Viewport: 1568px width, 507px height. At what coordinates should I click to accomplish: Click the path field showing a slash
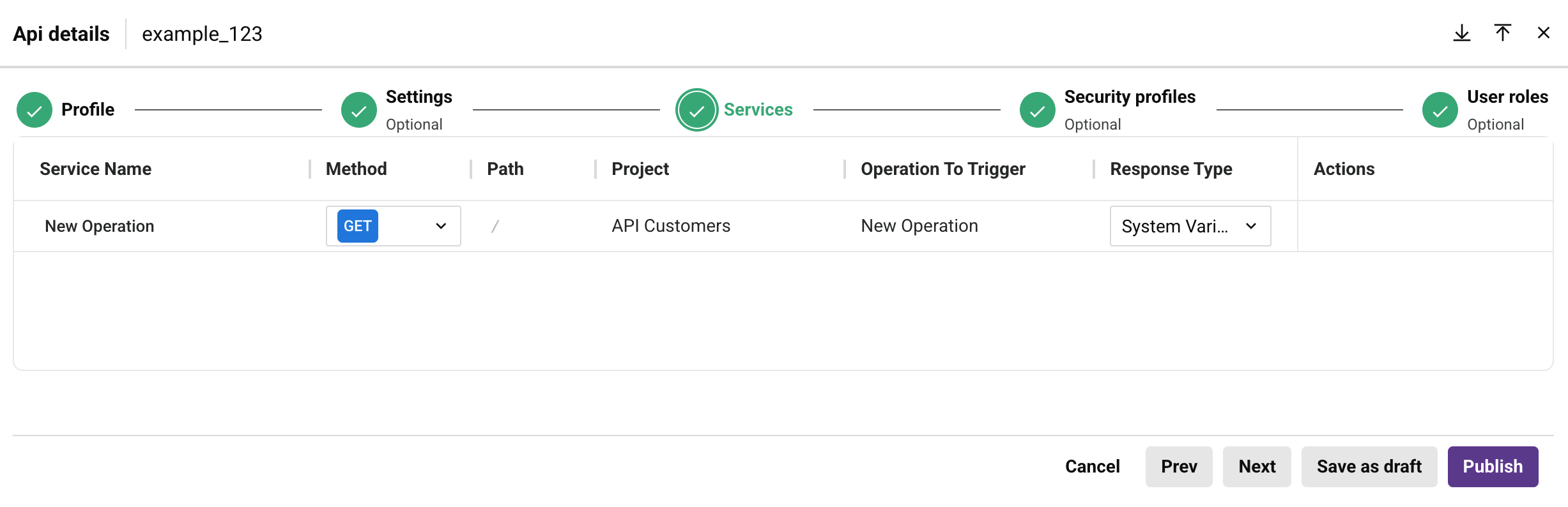(495, 226)
